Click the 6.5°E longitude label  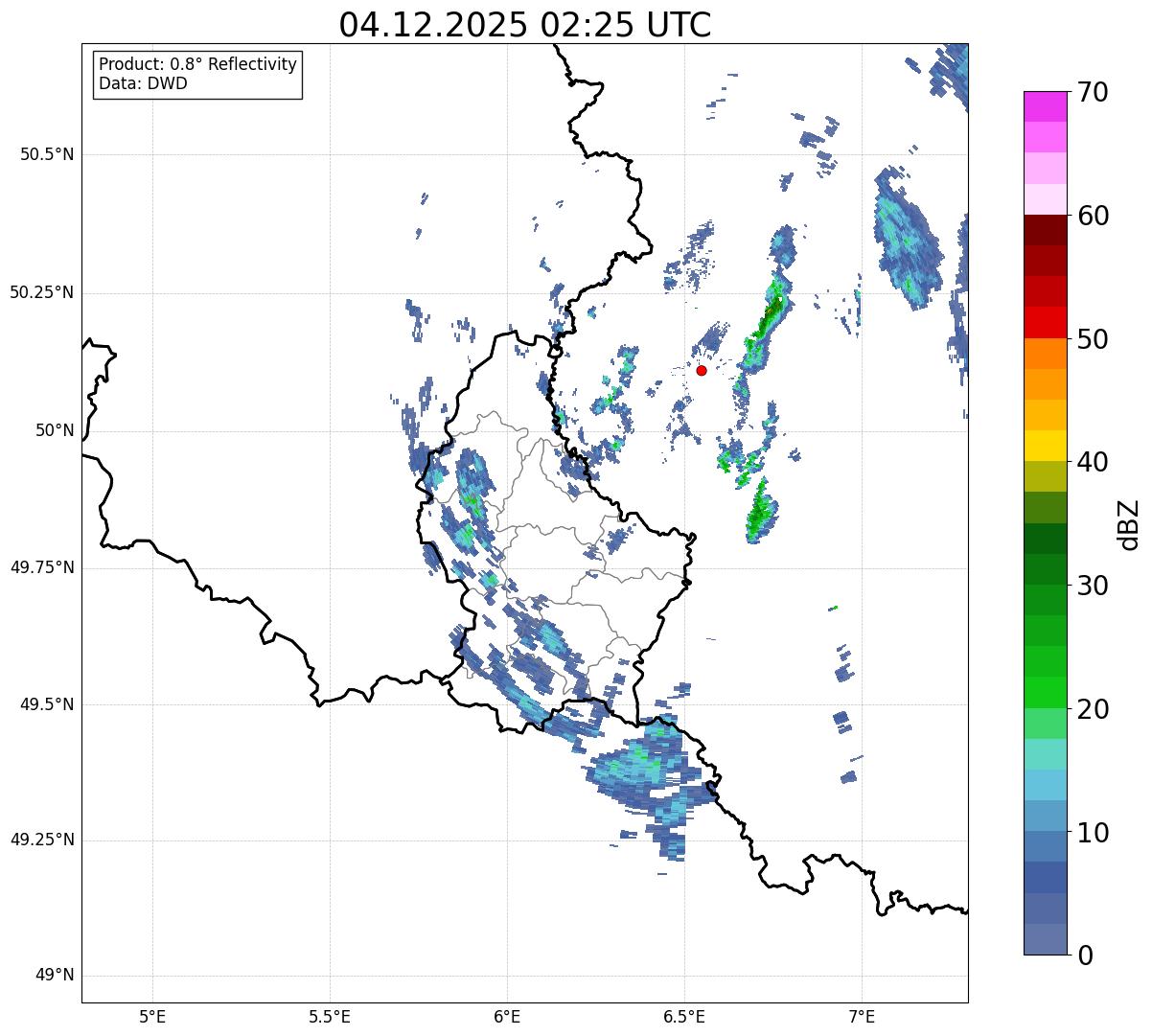click(x=684, y=1016)
